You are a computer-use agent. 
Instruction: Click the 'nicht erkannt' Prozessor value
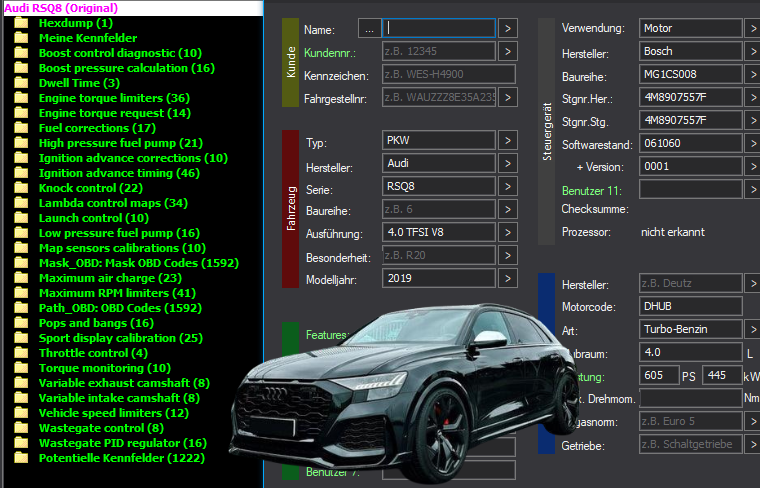point(673,232)
